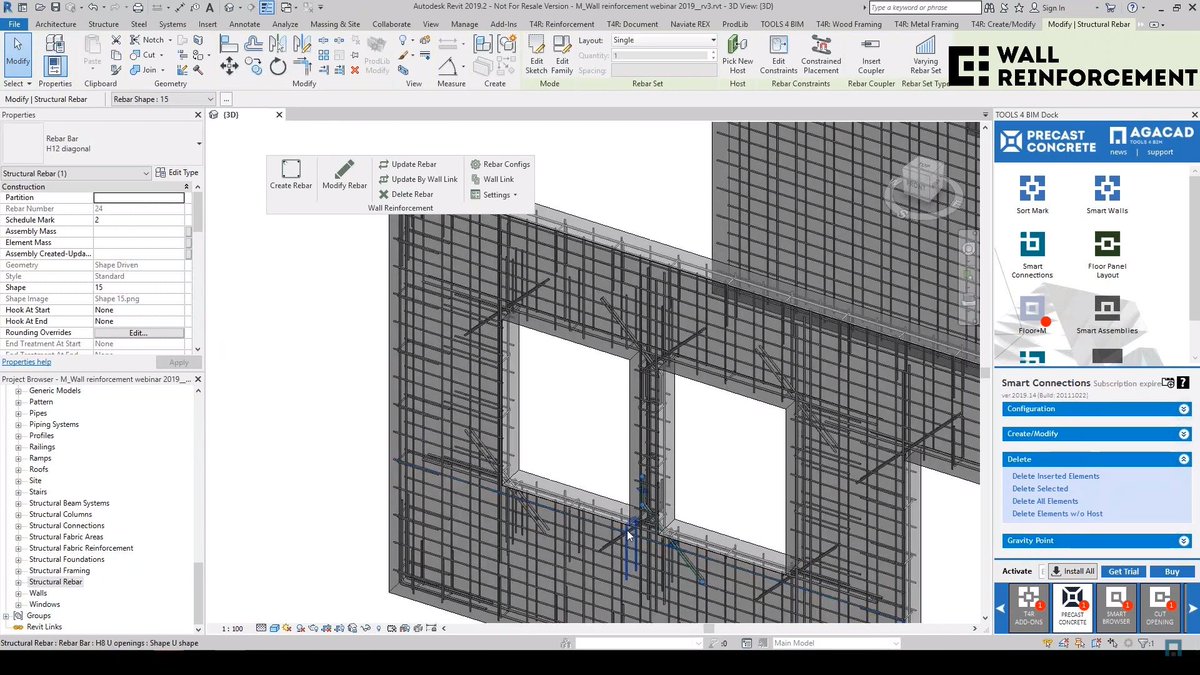Click the Move tool icon

(229, 65)
